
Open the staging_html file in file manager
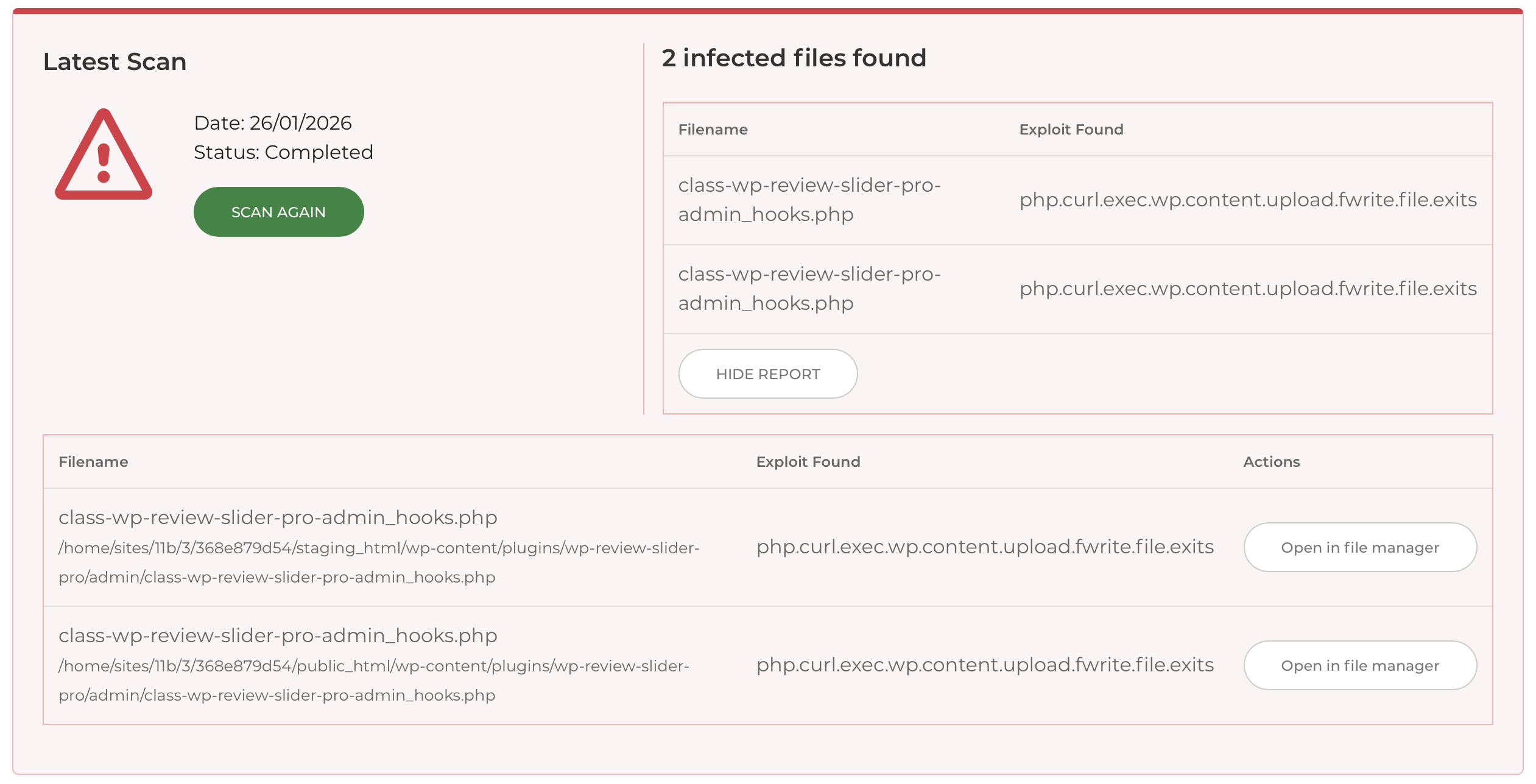[x=1359, y=547]
